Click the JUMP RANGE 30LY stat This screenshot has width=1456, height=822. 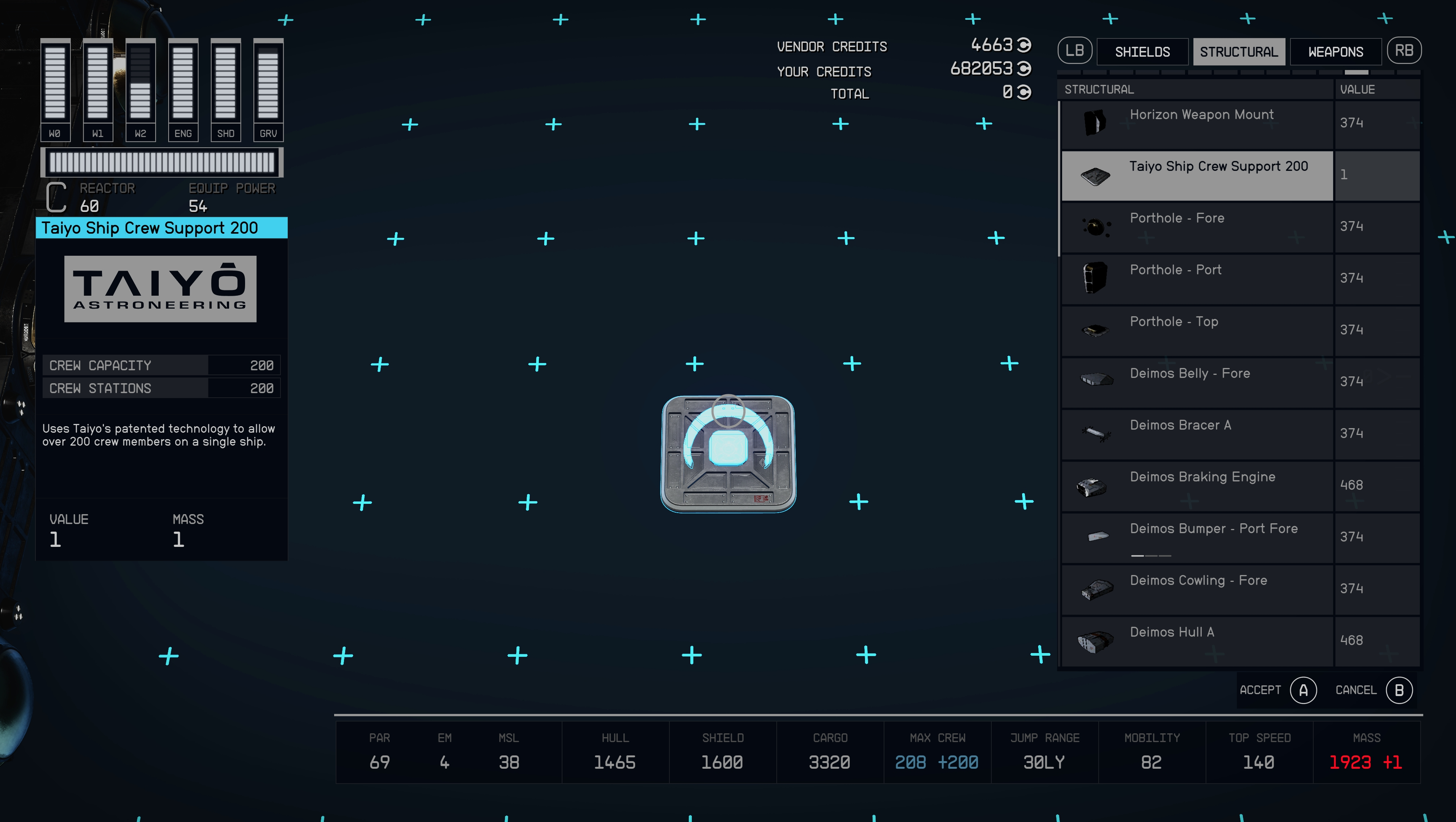[1045, 752]
